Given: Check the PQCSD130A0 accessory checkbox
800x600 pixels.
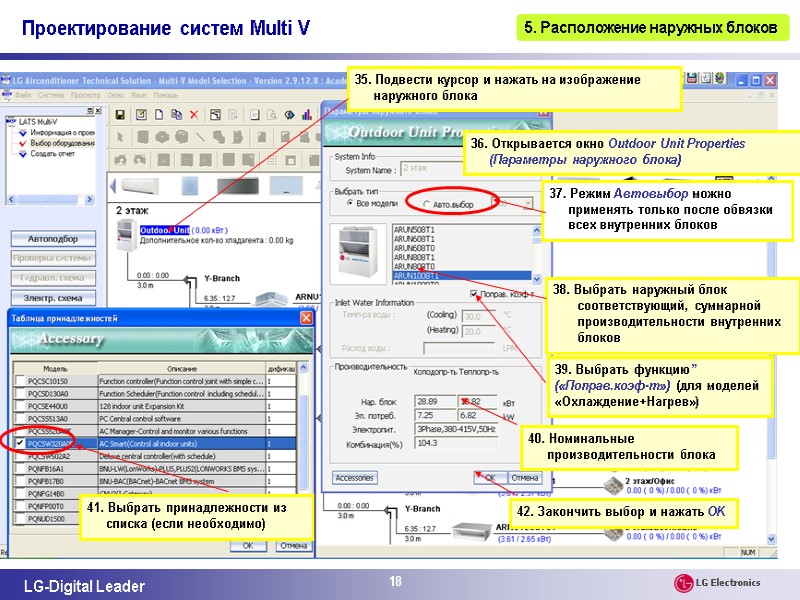Looking at the screenshot, I should point(20,393).
